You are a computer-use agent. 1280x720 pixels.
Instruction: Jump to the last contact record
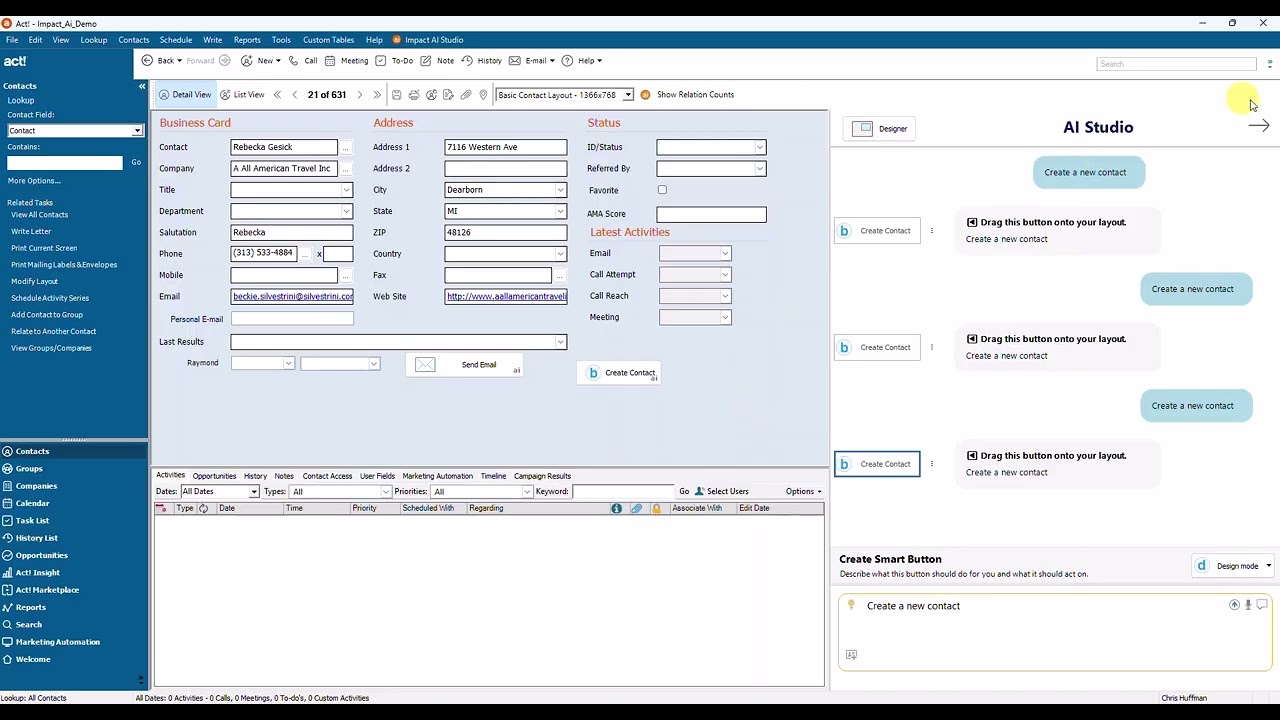coord(377,95)
